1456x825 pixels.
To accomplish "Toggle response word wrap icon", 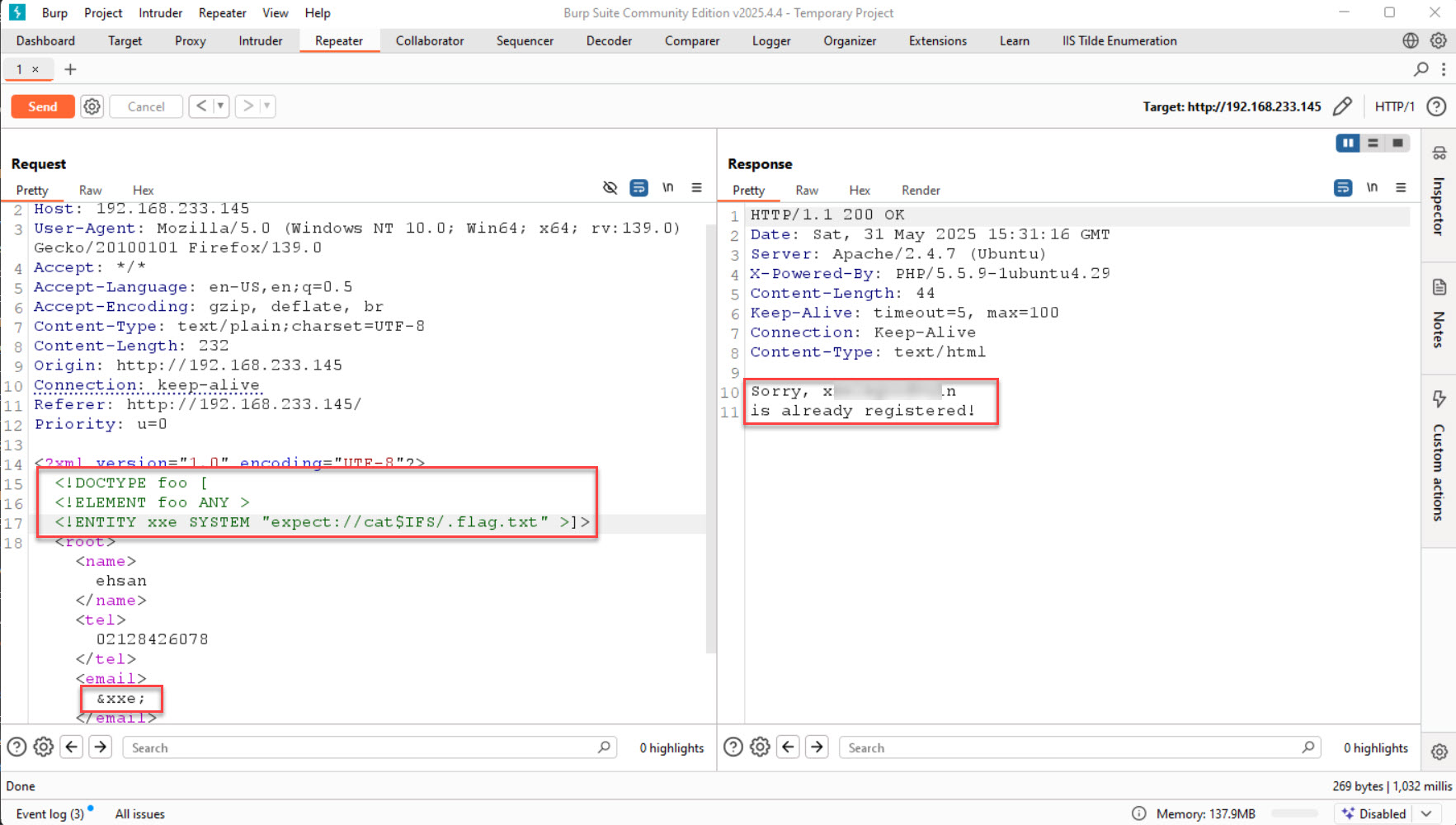I will click(x=1343, y=188).
